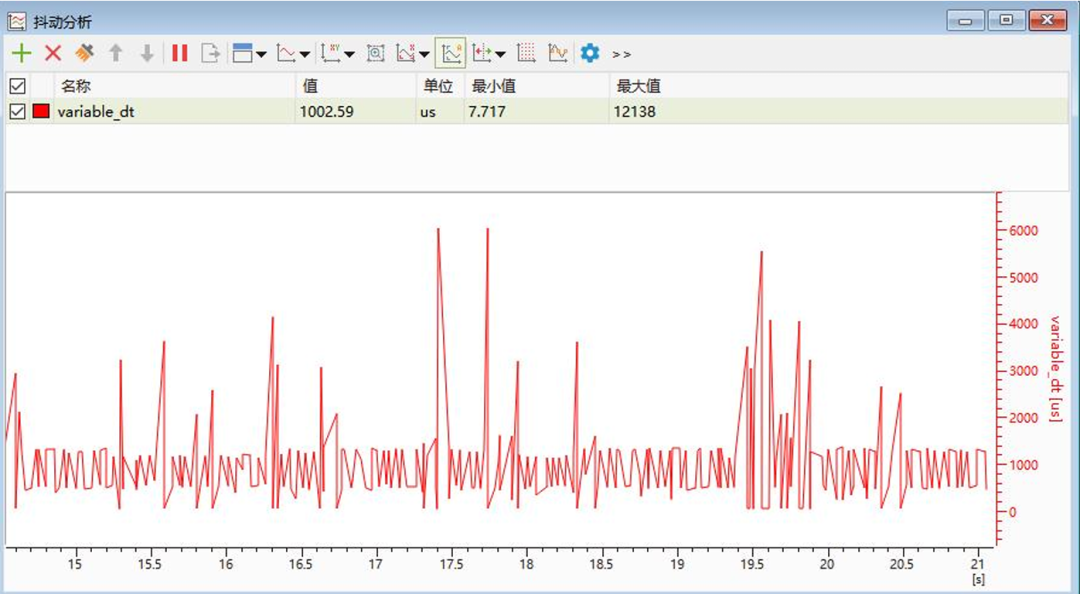Image resolution: width=1080 pixels, height=594 pixels.
Task: Click the chart icon with red X mark
Action: pyautogui.click(x=406, y=53)
